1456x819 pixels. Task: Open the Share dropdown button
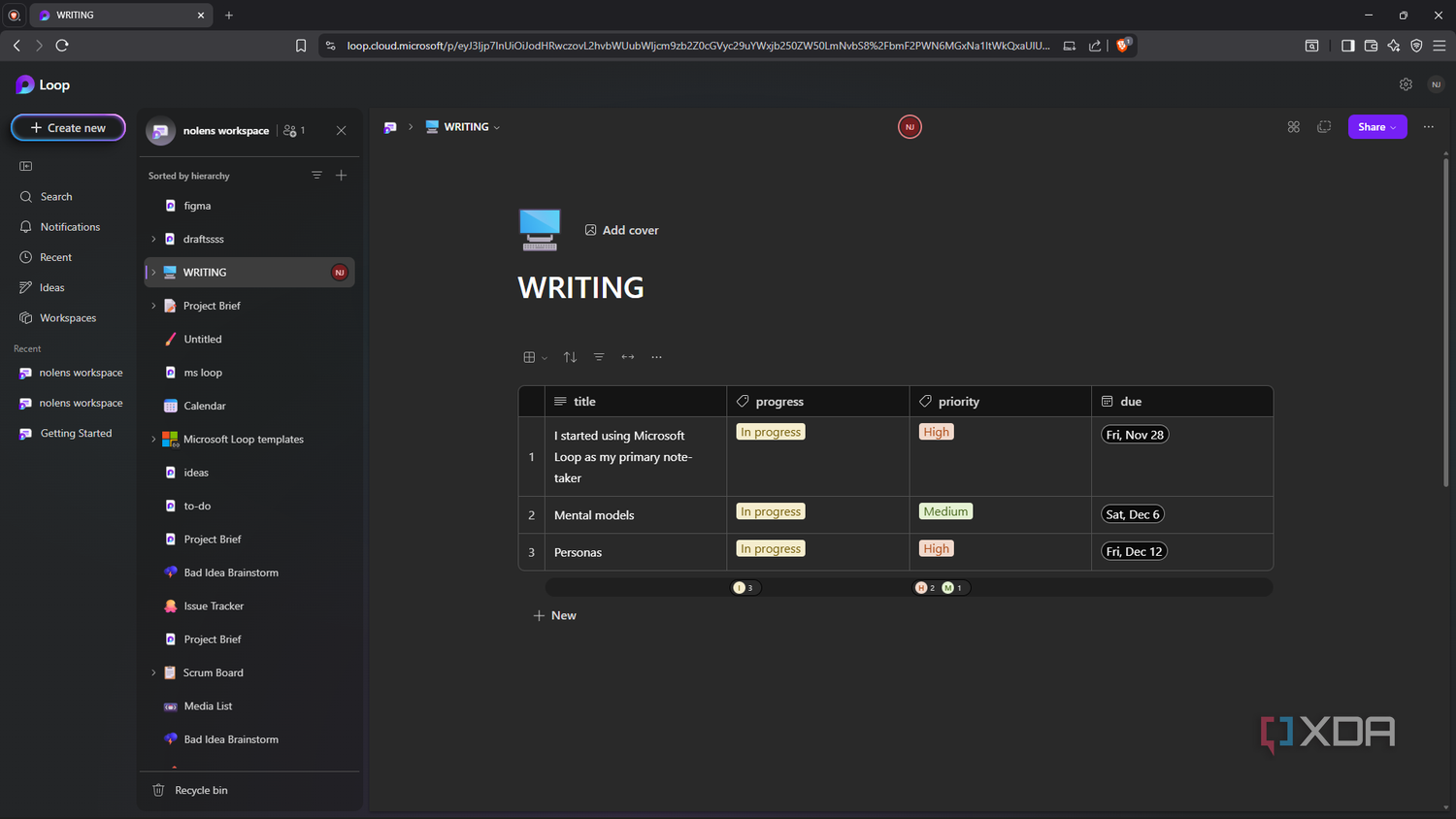coord(1377,127)
